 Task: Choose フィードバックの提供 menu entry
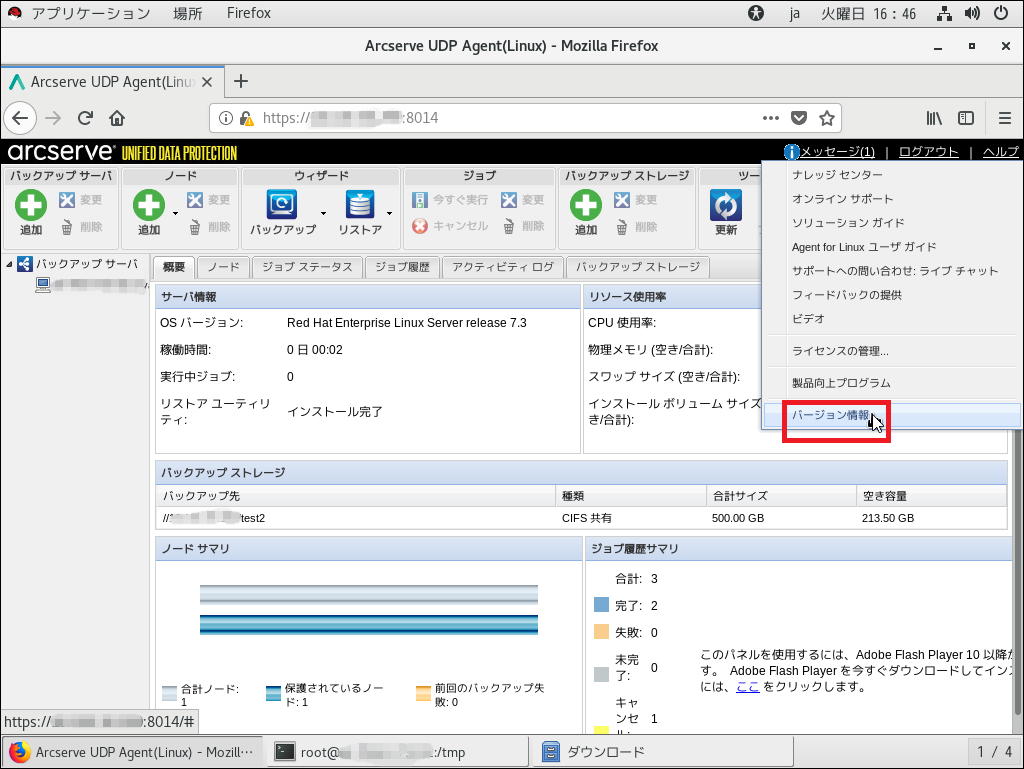pos(846,295)
